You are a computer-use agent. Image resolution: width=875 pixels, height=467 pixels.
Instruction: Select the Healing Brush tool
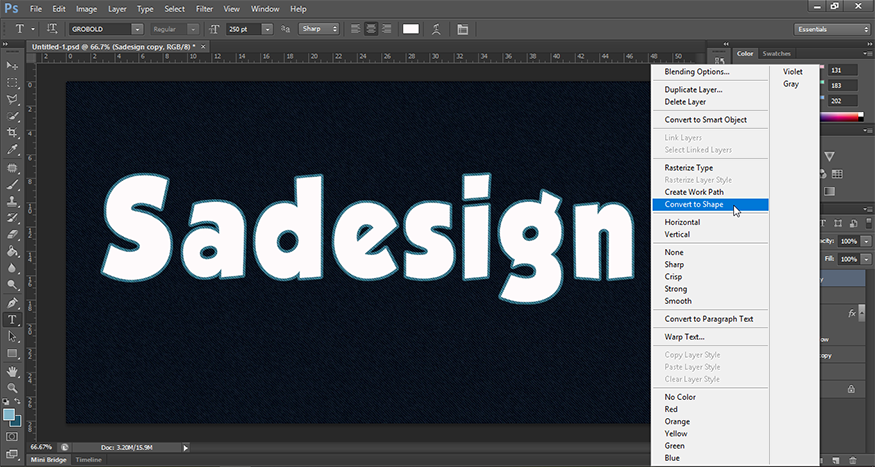tap(12, 168)
